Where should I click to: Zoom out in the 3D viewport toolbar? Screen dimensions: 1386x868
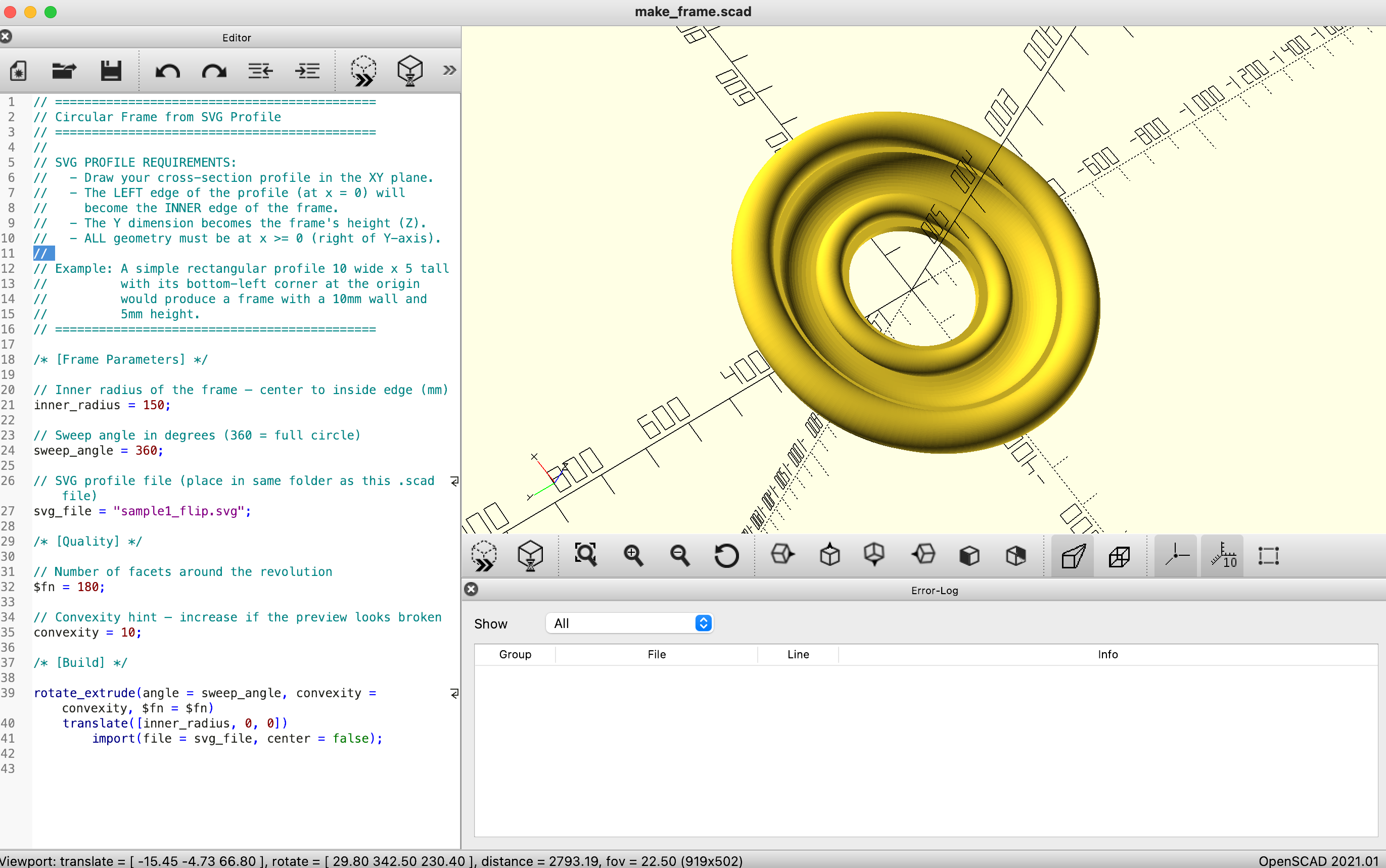(x=680, y=555)
